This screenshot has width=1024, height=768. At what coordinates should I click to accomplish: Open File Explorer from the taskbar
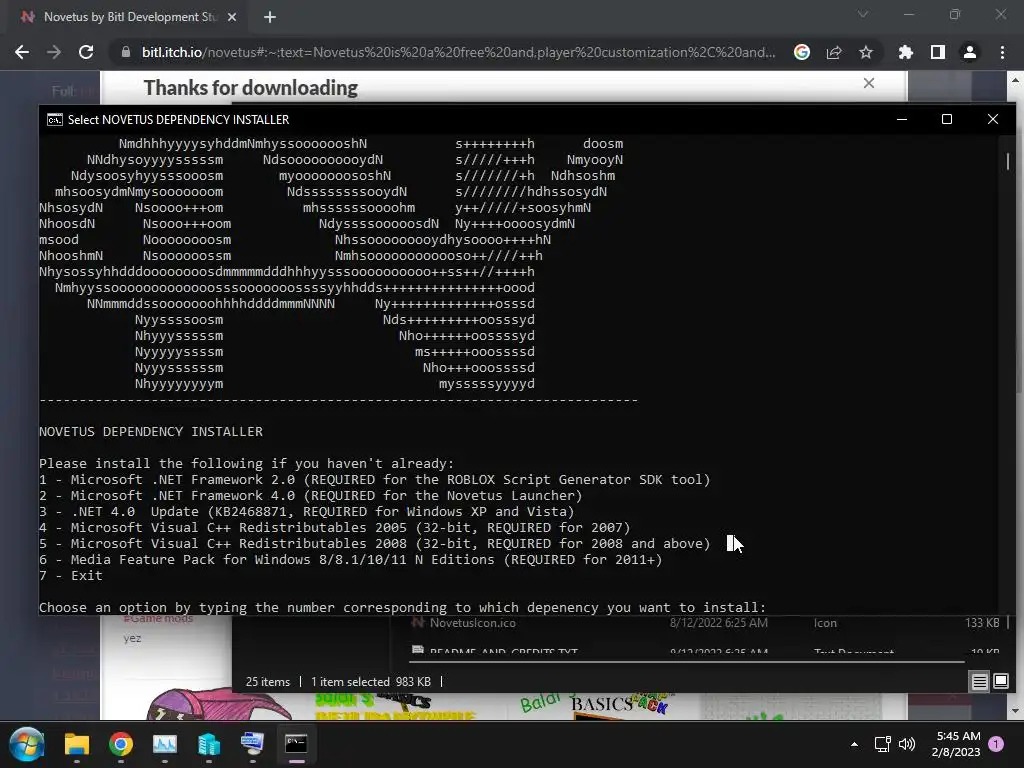(x=76, y=744)
